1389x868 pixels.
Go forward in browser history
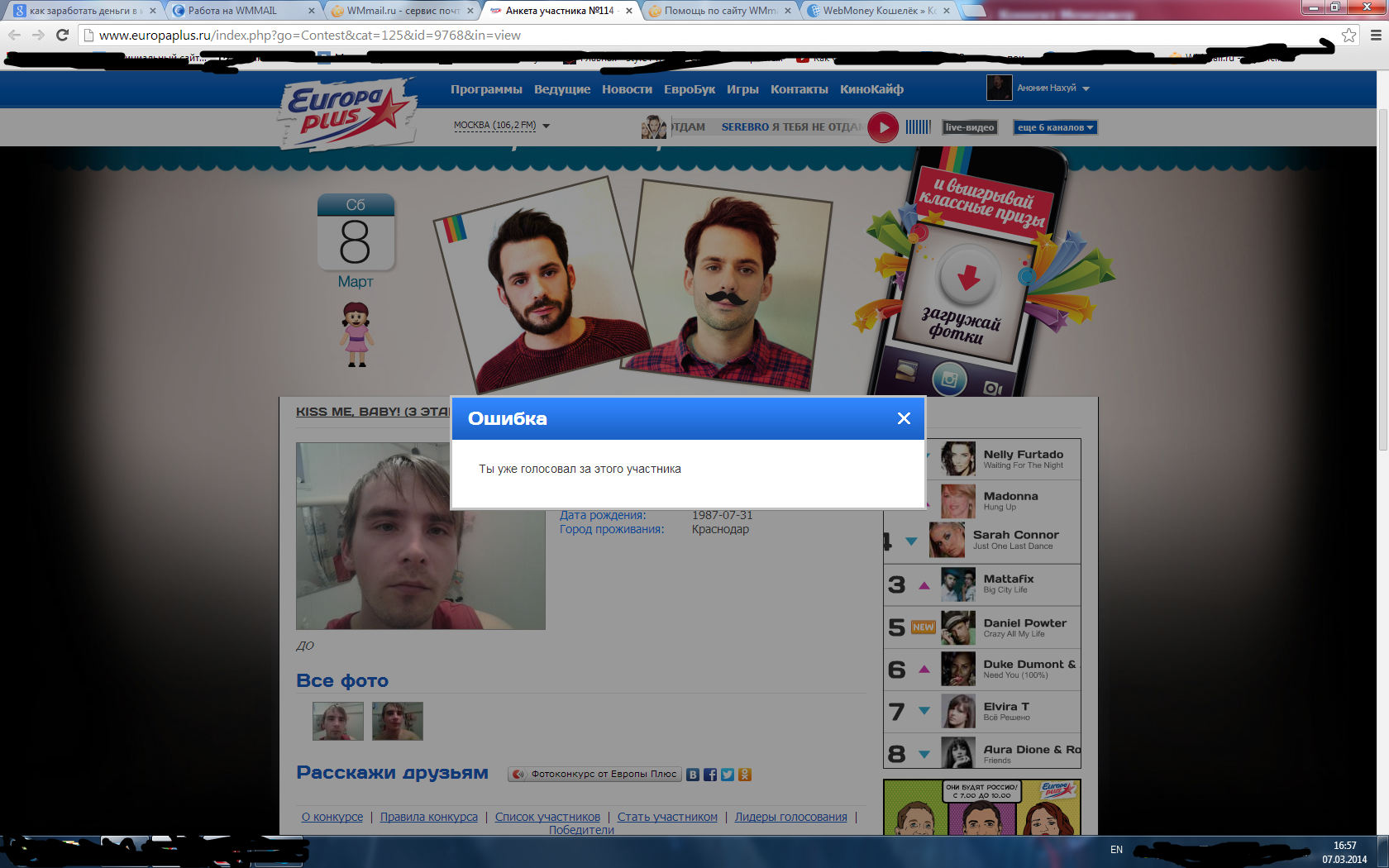[x=38, y=35]
